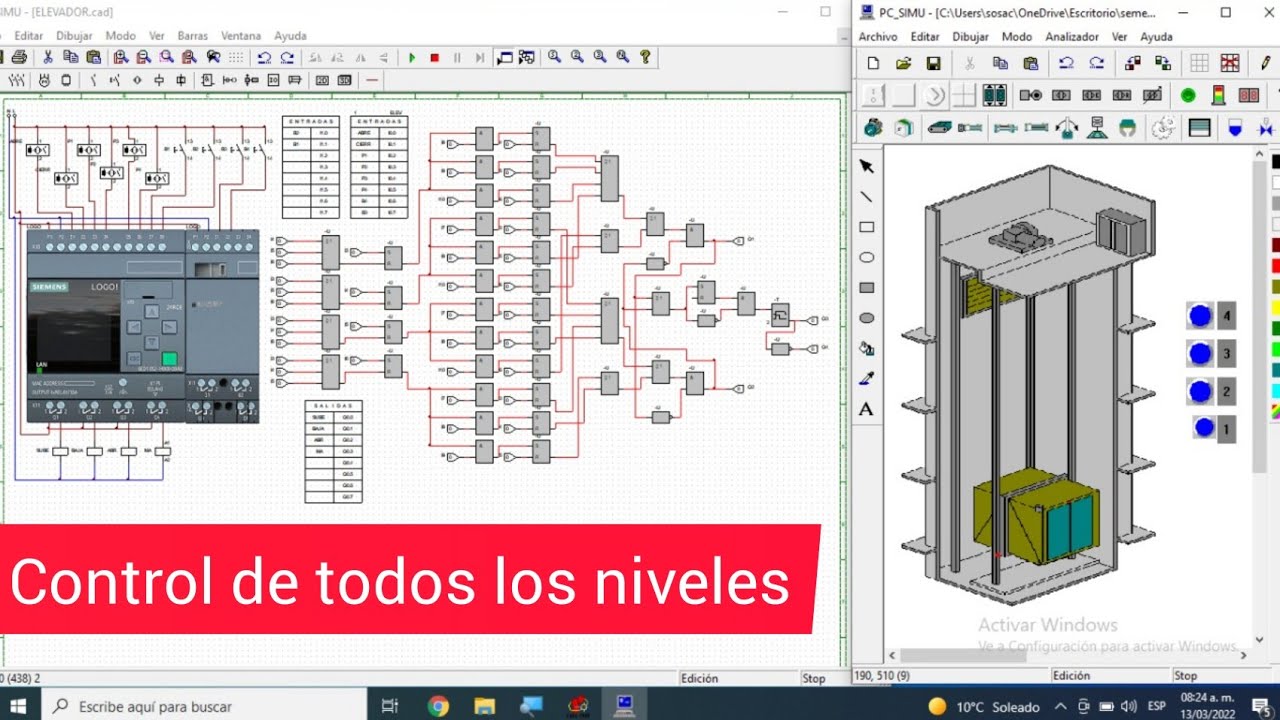Viewport: 1280px width, 720px height.
Task: Insert seven-segment display component
Action: [1249, 95]
